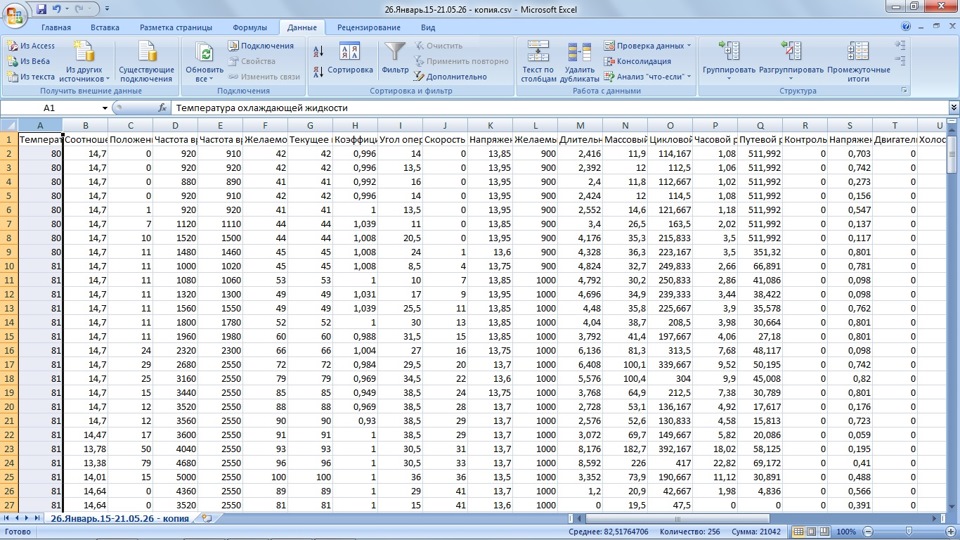Open the Сортировка dialog

click(350, 59)
